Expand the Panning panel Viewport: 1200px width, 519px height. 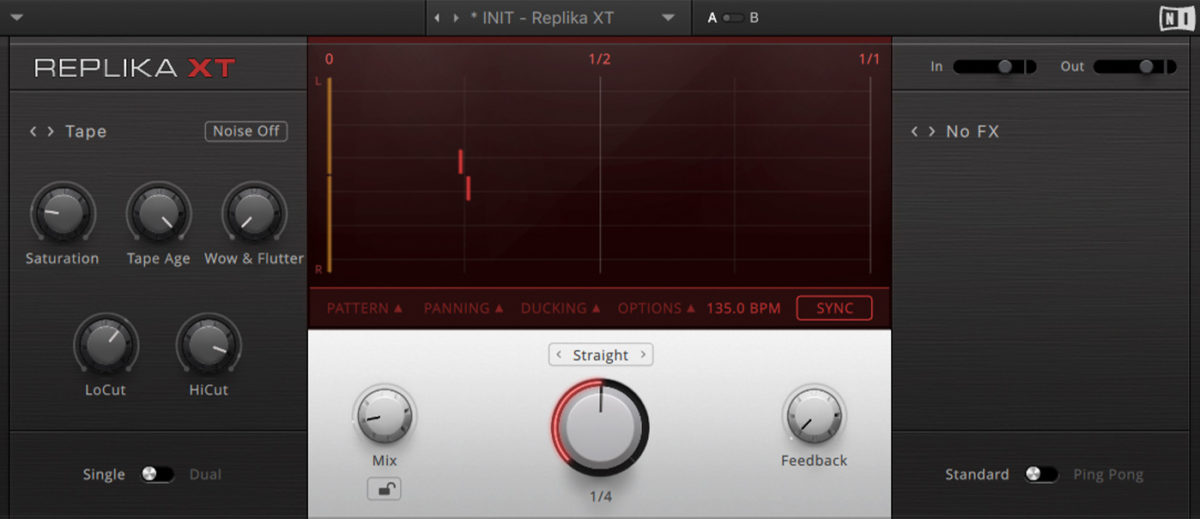pyautogui.click(x=463, y=308)
